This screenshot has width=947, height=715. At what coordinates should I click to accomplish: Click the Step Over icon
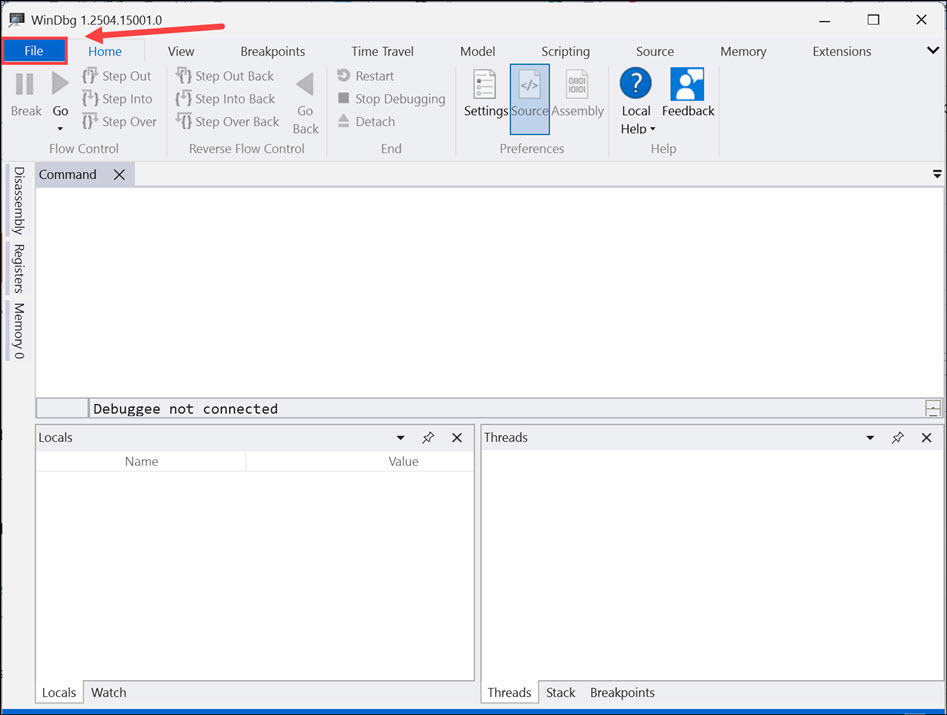point(90,121)
